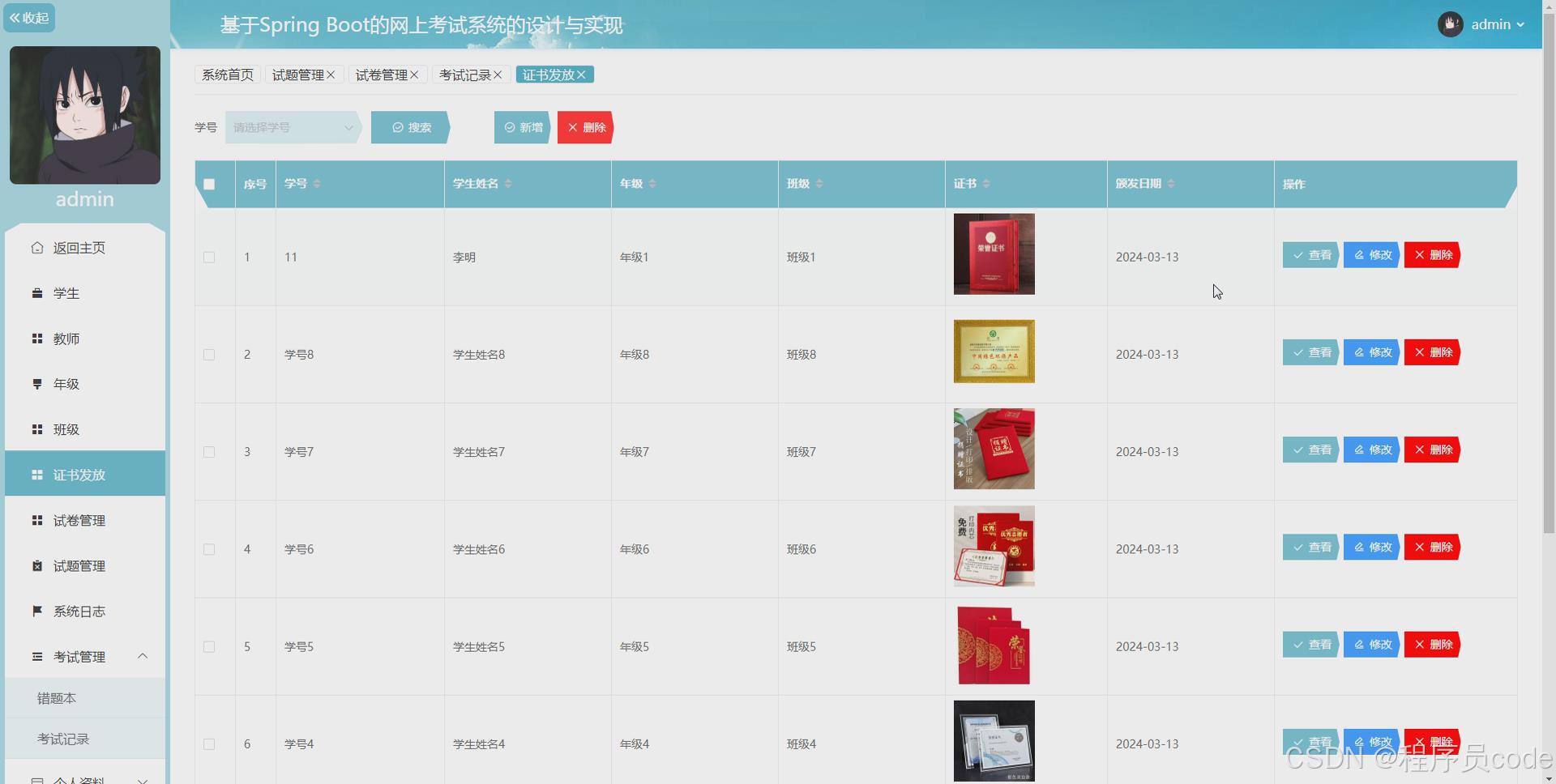Open the 系统首页 tab
This screenshot has width=1556, height=784.
pos(228,75)
